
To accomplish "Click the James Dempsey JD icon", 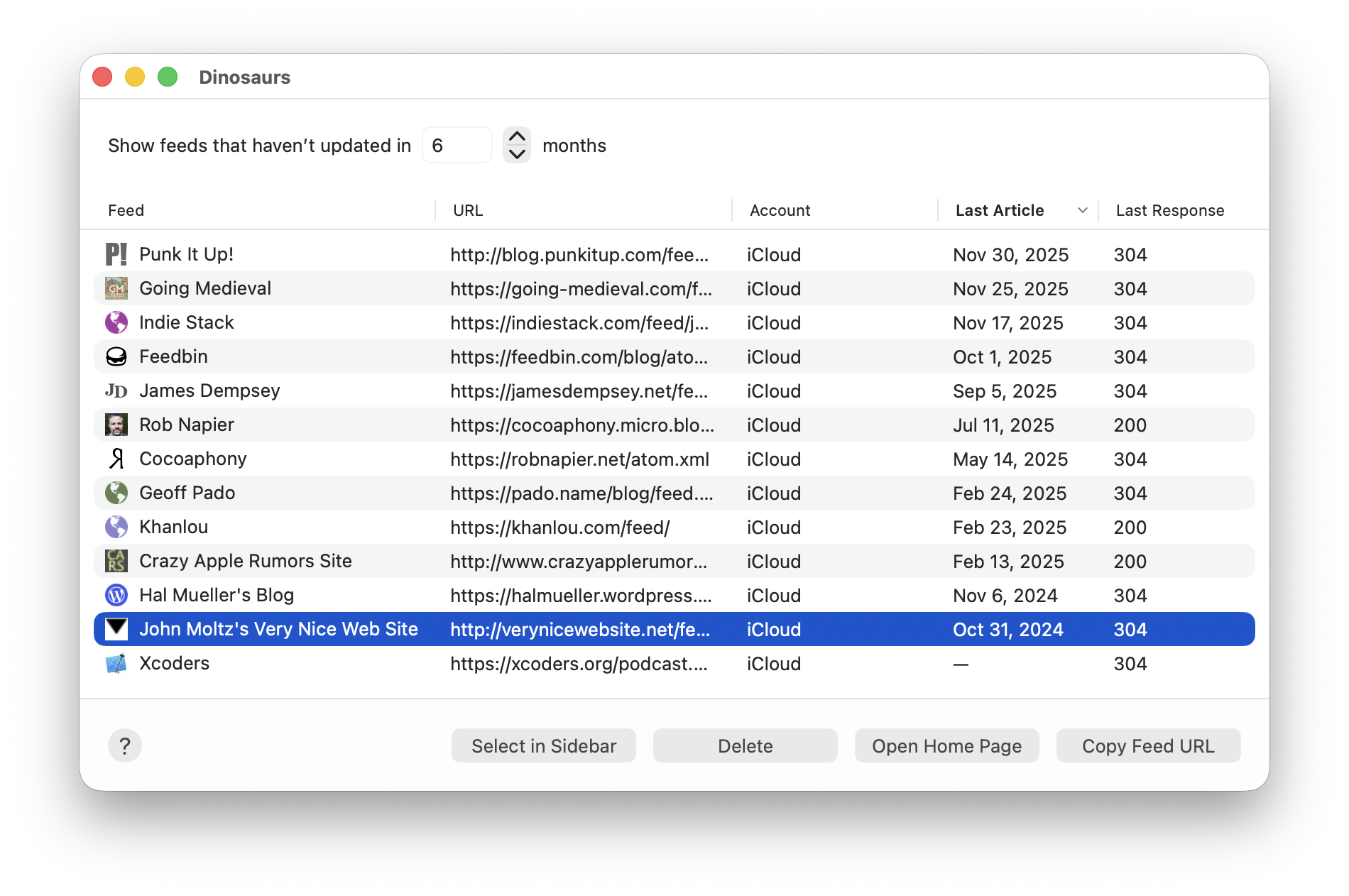I will point(116,390).
